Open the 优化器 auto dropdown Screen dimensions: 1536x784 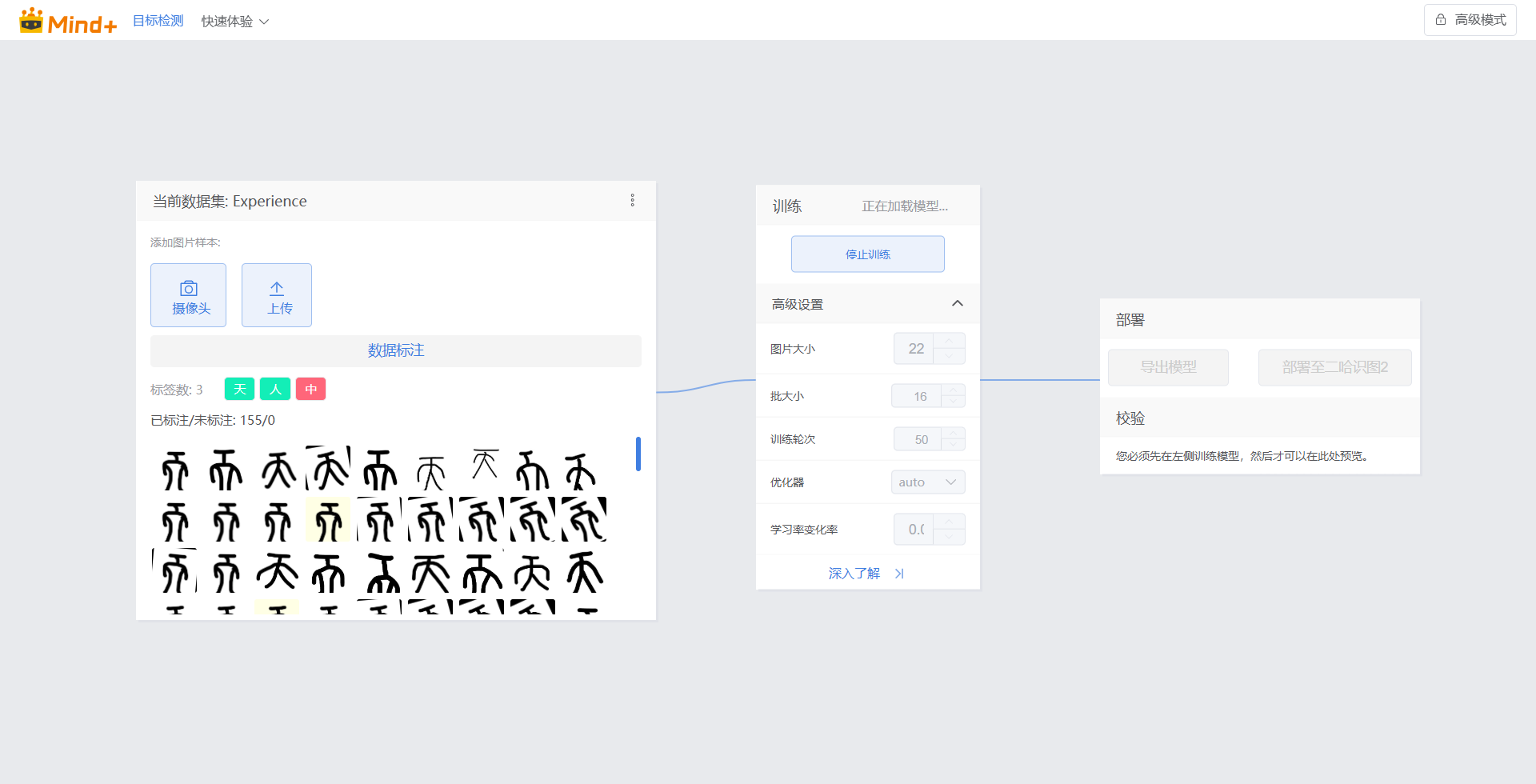[928, 482]
